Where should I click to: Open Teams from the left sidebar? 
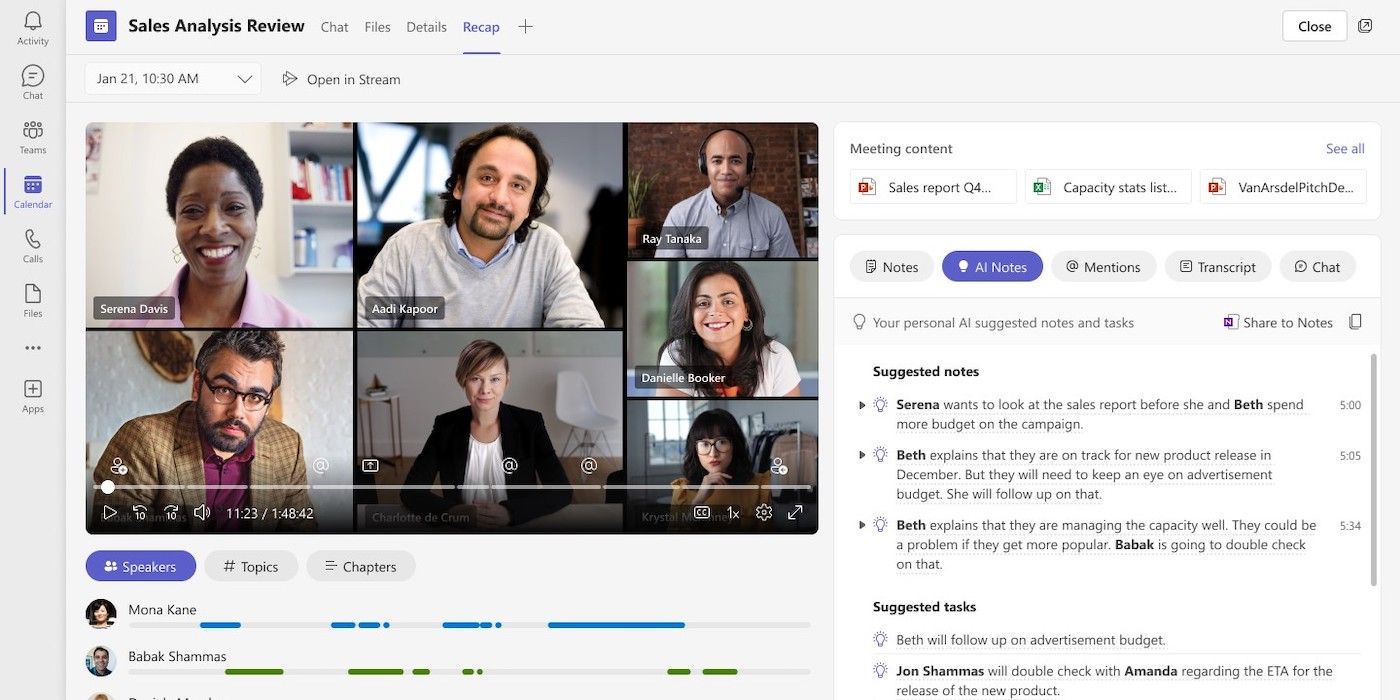(32, 135)
